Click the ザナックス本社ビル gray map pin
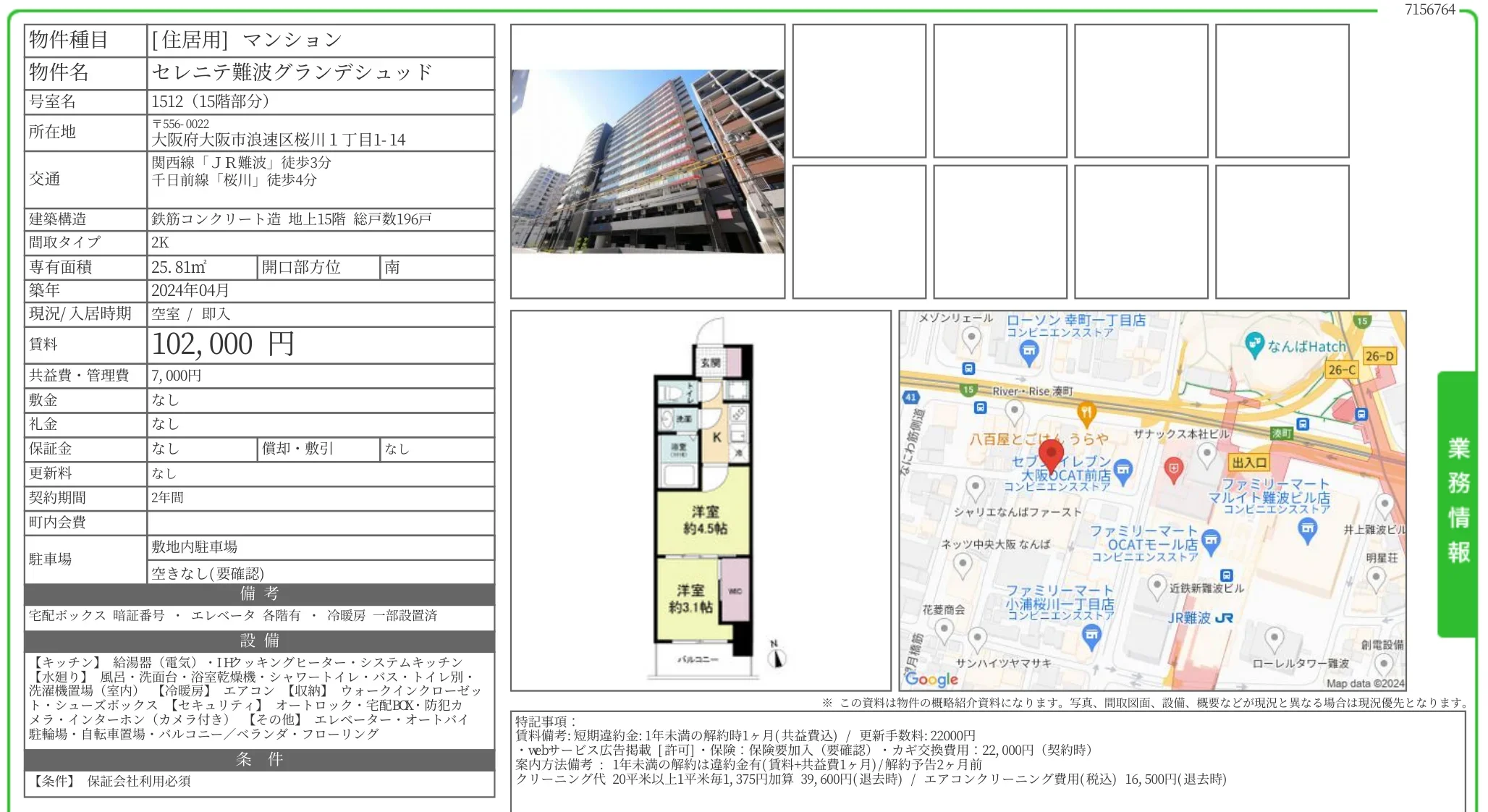 point(1206,454)
